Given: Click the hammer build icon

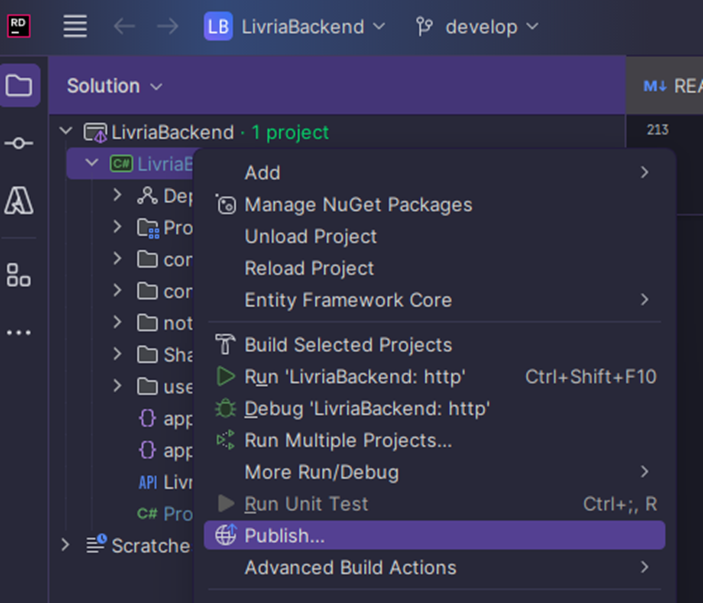Looking at the screenshot, I should 225,344.
